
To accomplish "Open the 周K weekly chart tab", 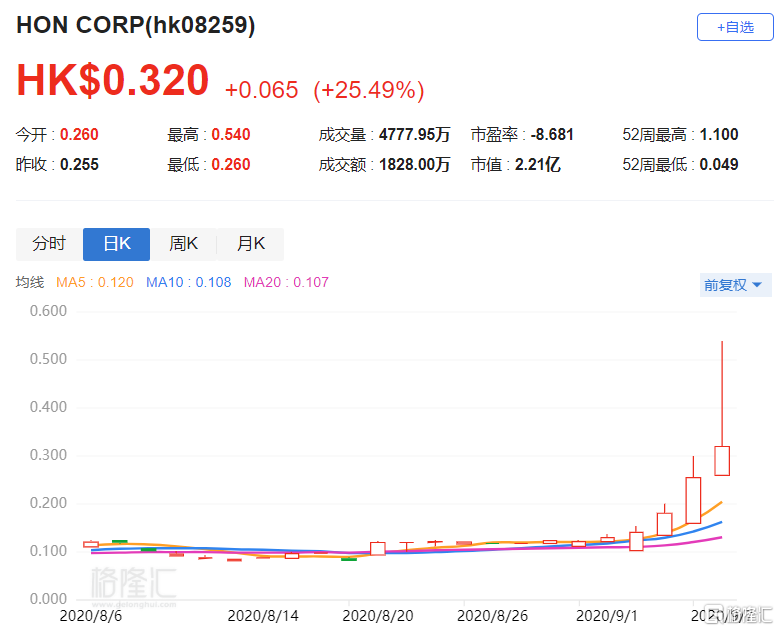I will click(183, 244).
